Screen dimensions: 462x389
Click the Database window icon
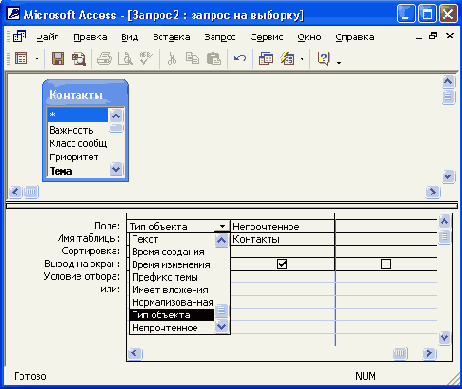coord(266,59)
